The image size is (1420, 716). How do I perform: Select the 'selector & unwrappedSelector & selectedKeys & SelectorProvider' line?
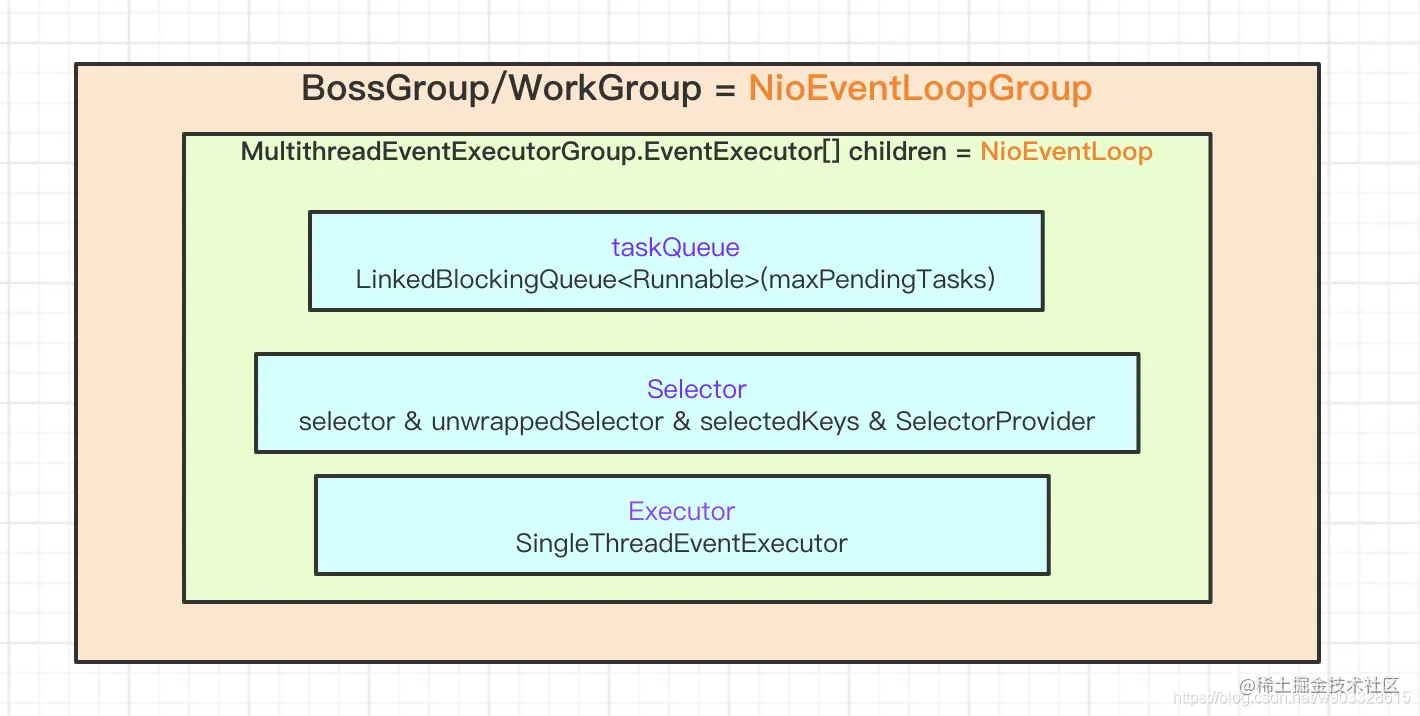point(697,421)
